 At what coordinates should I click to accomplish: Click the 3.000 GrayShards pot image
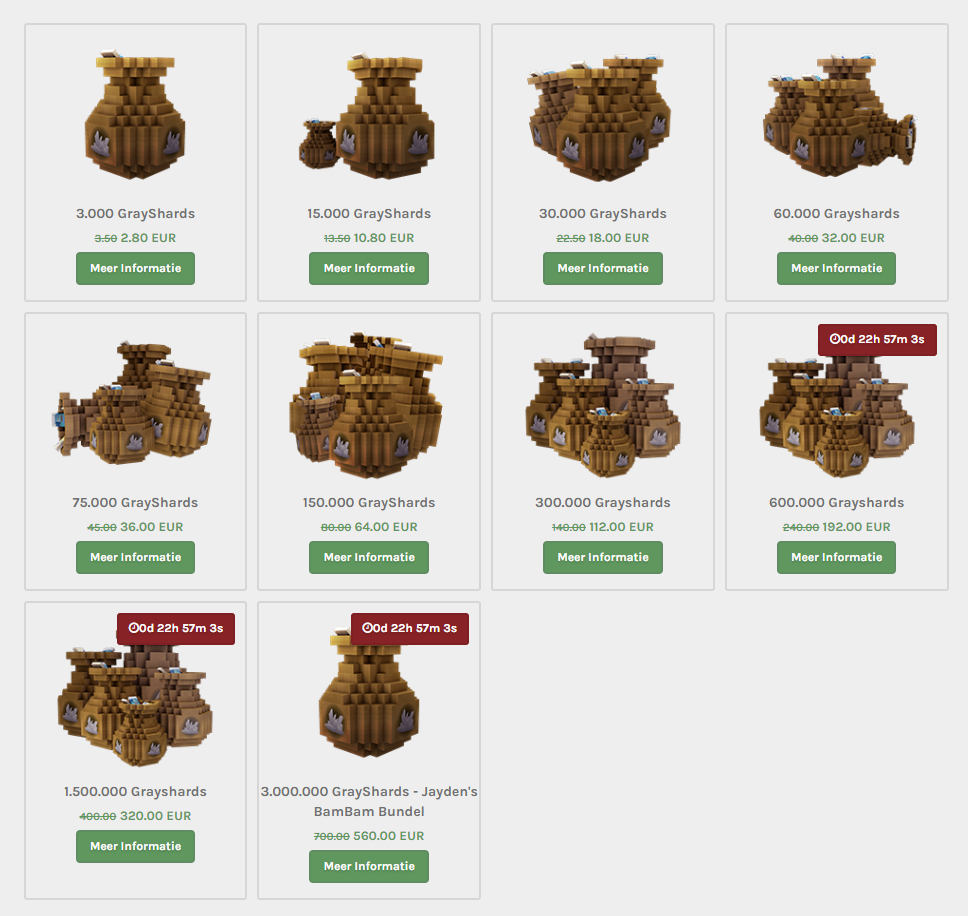[135, 114]
